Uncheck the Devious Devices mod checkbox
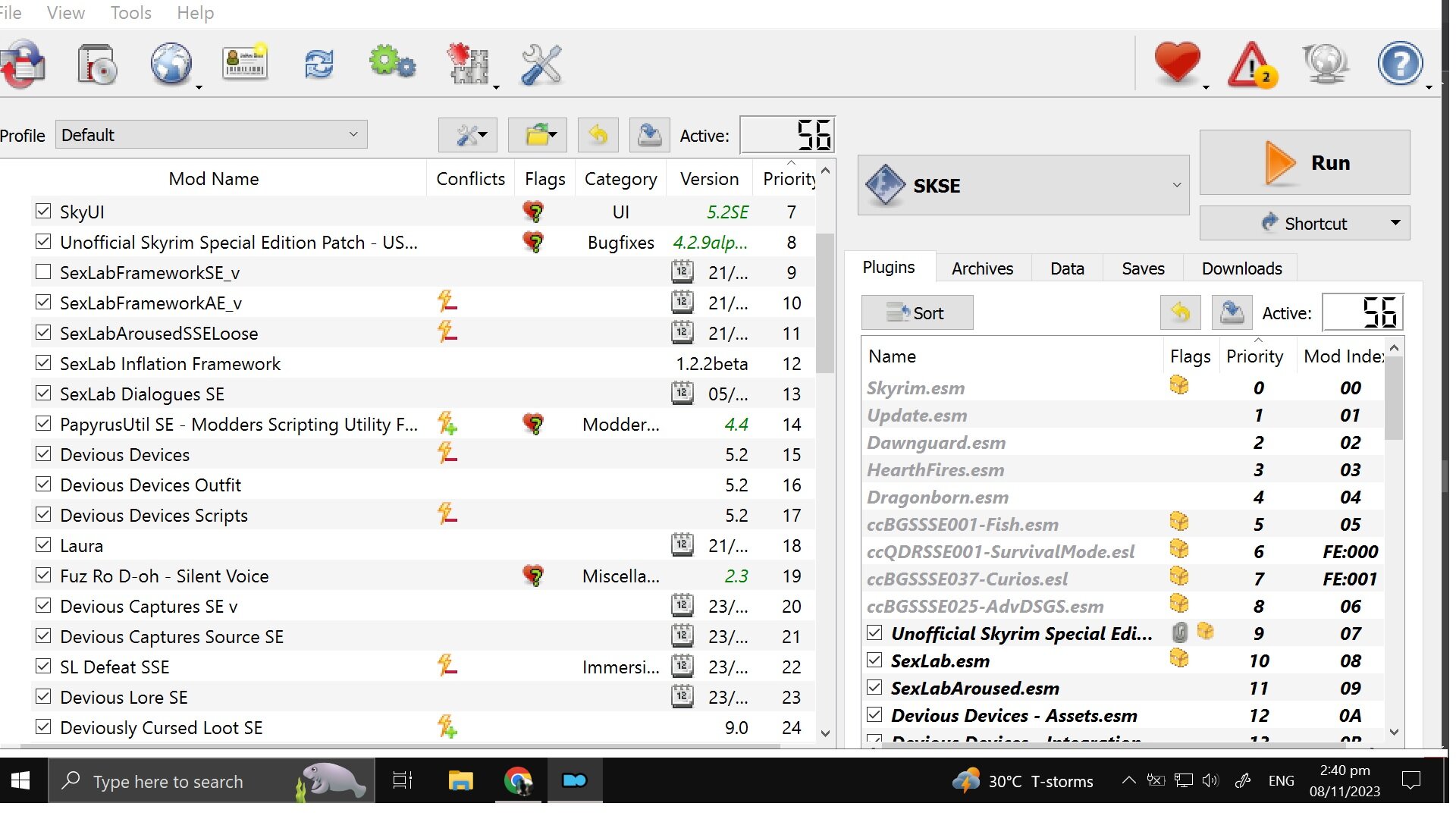1456x819 pixels. (x=43, y=453)
